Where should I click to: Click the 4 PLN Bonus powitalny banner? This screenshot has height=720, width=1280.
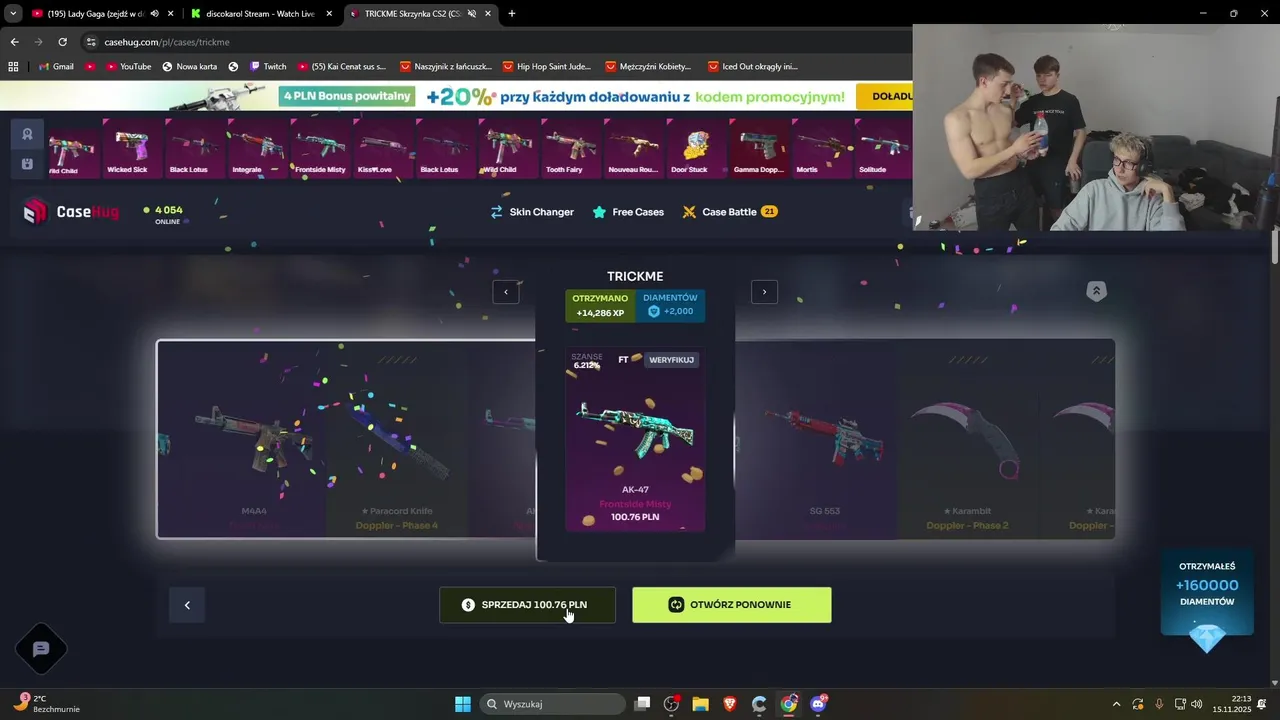tap(348, 96)
